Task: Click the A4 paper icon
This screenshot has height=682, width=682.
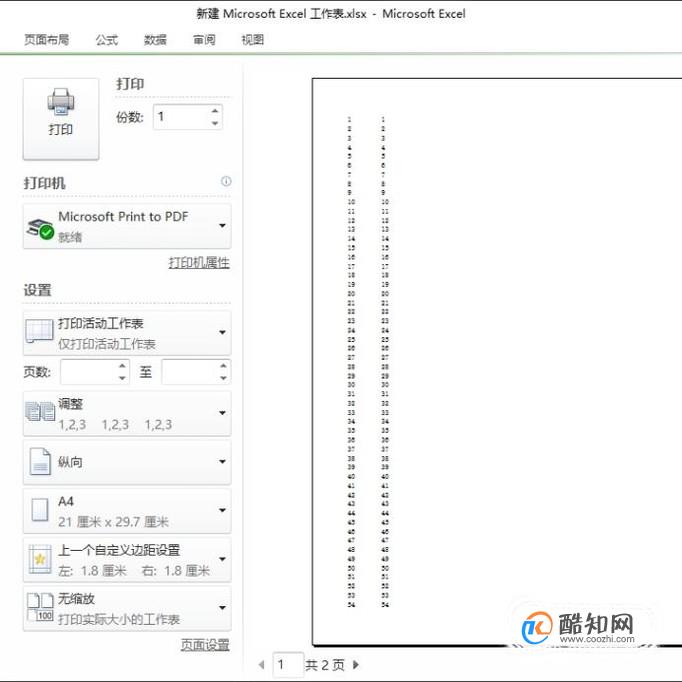Action: [40, 510]
